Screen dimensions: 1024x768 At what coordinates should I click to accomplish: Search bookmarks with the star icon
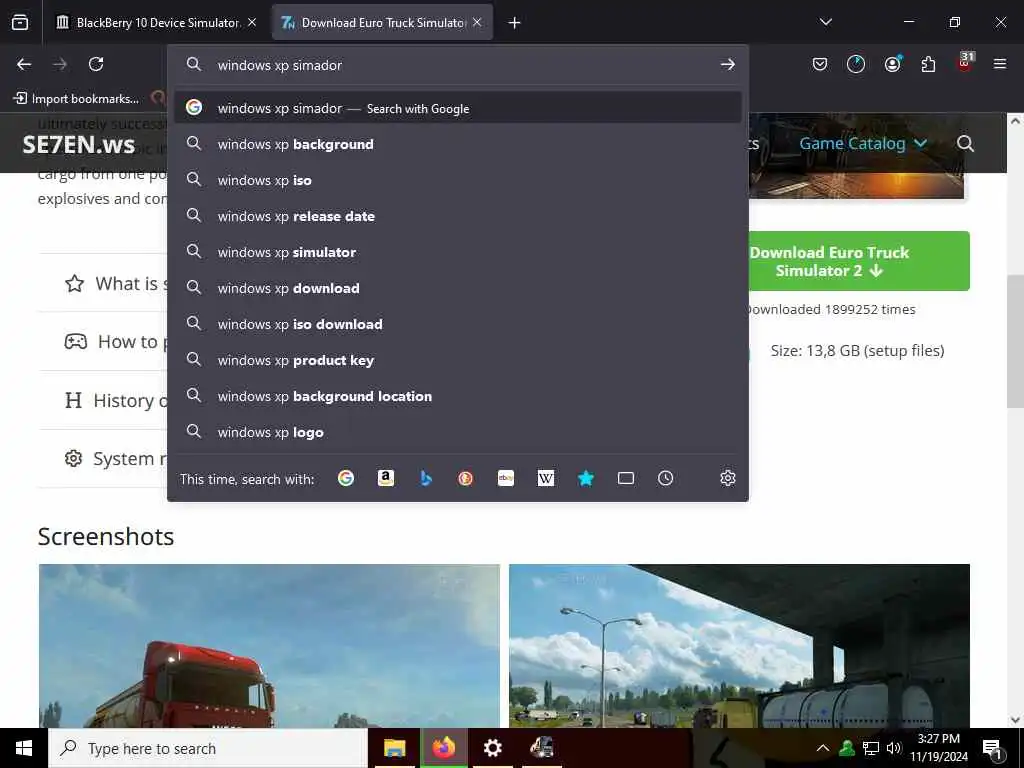[x=586, y=478]
